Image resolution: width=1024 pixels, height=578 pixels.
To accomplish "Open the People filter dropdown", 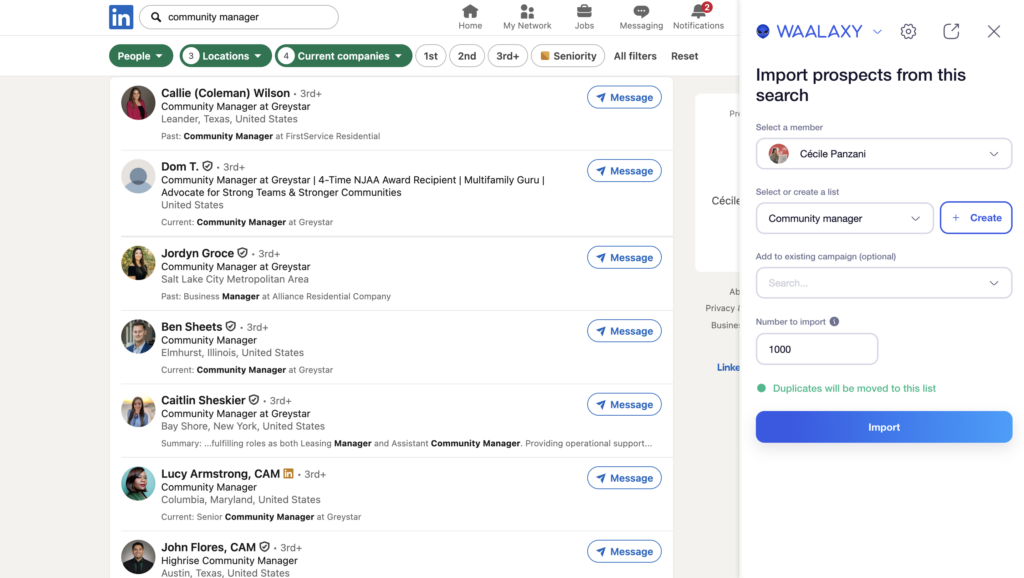I will 140,56.
